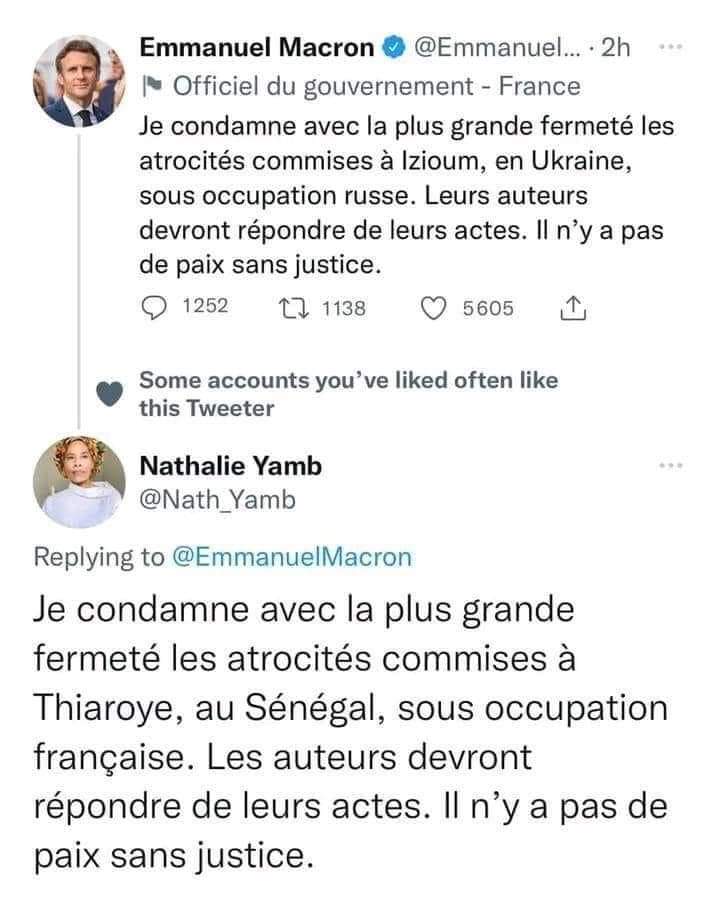This screenshot has width=720, height=901.
Task: Click the 5605 likes count
Action: pyautogui.click(x=488, y=309)
